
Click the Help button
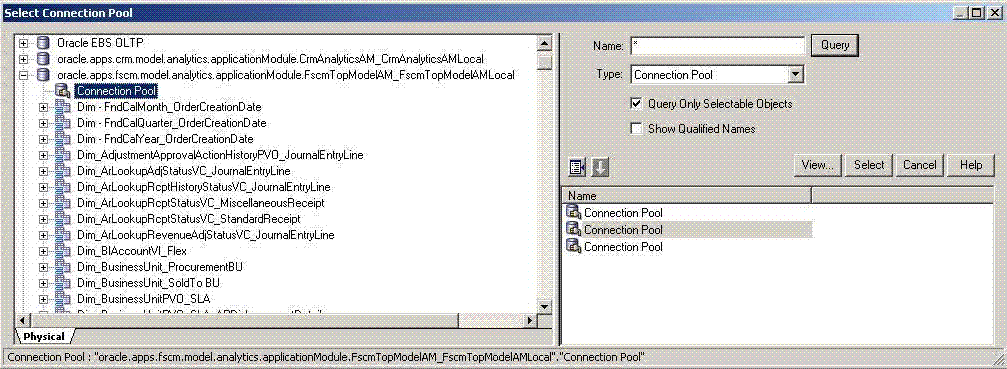click(x=971, y=165)
